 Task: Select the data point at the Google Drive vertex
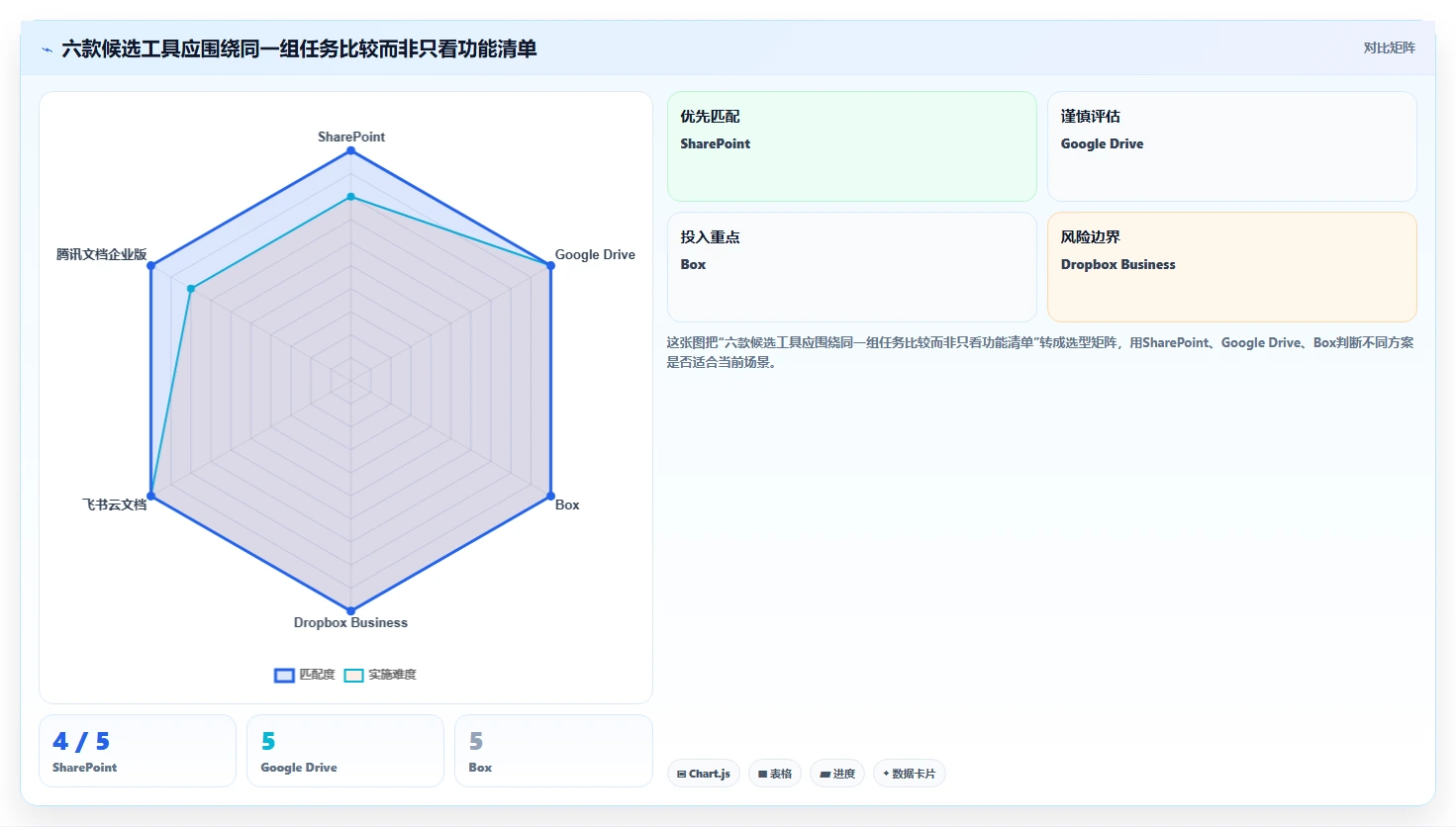tap(550, 265)
